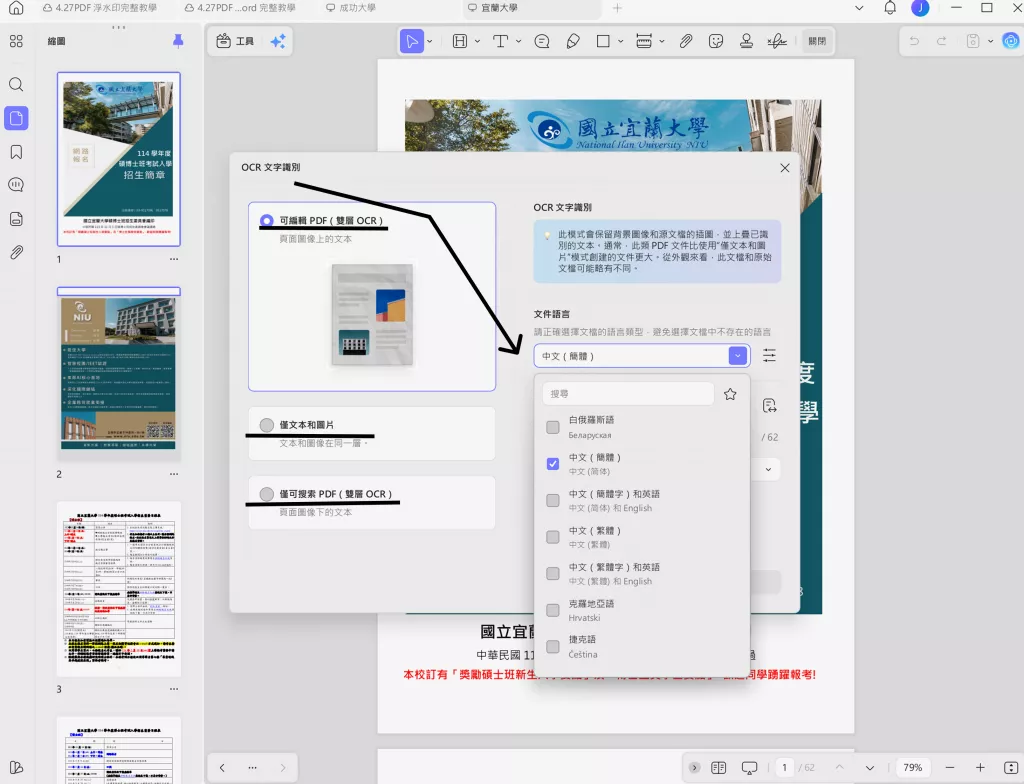Select 可編輯 PDF (雙層 OCR) radio option
The image size is (1024, 784).
pyautogui.click(x=266, y=221)
